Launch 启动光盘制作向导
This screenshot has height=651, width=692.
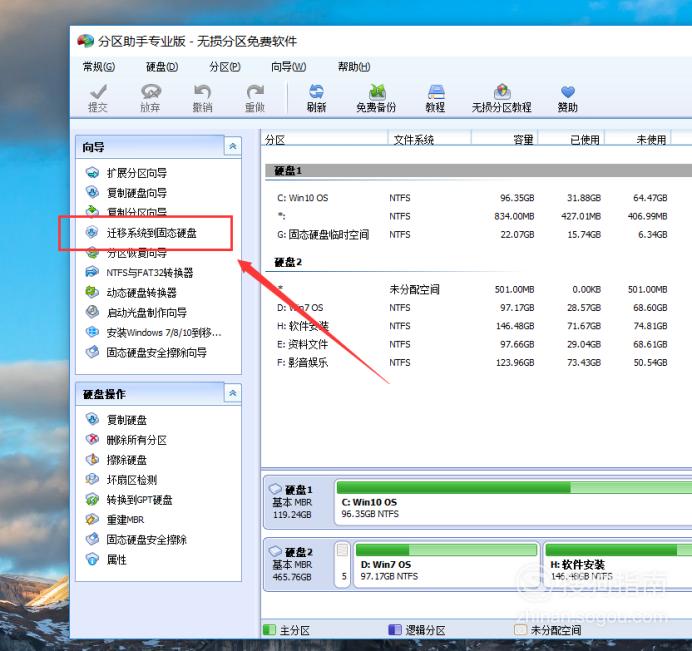[136, 312]
